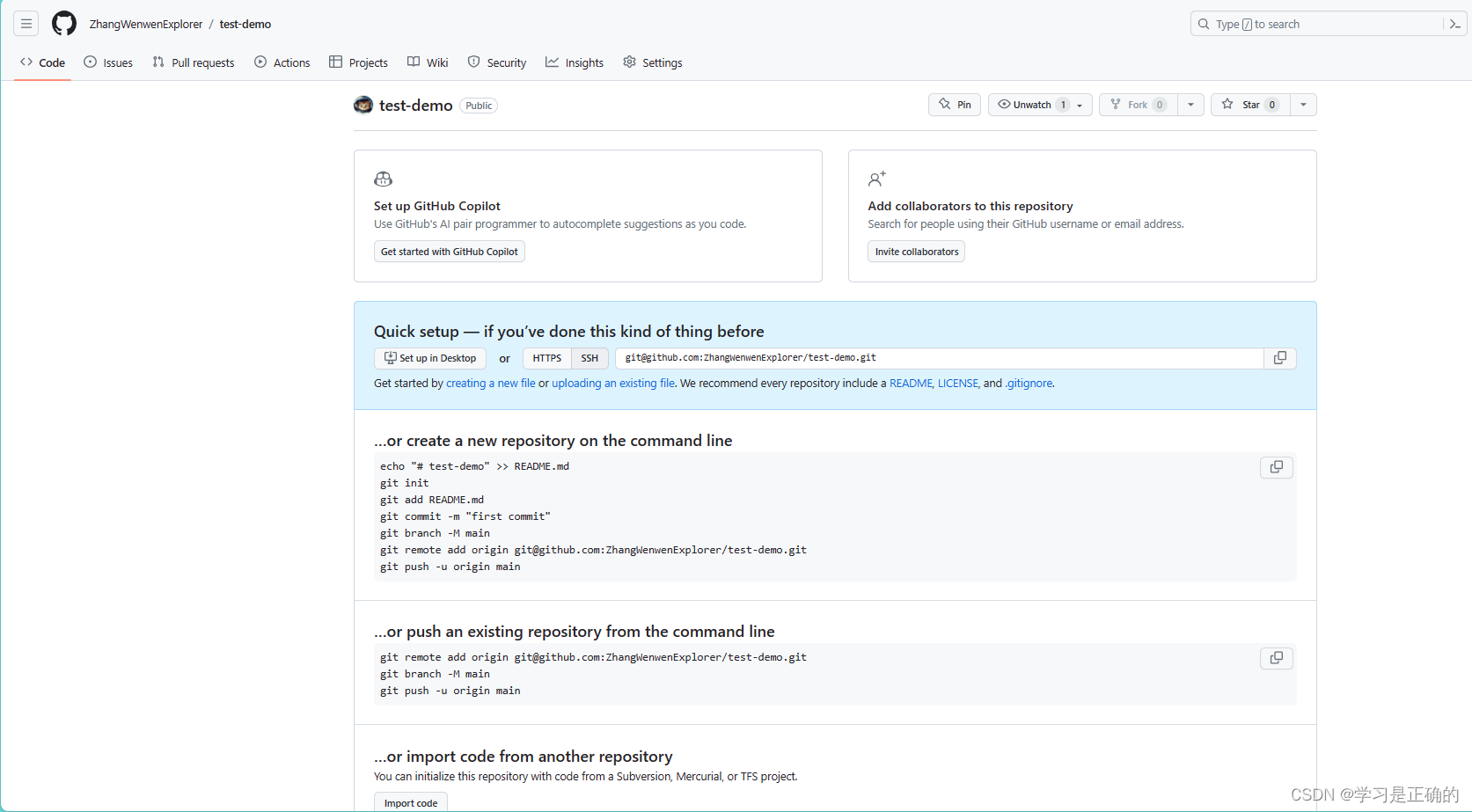Go to GitHub homepage logo
1472x812 pixels.
(x=64, y=24)
